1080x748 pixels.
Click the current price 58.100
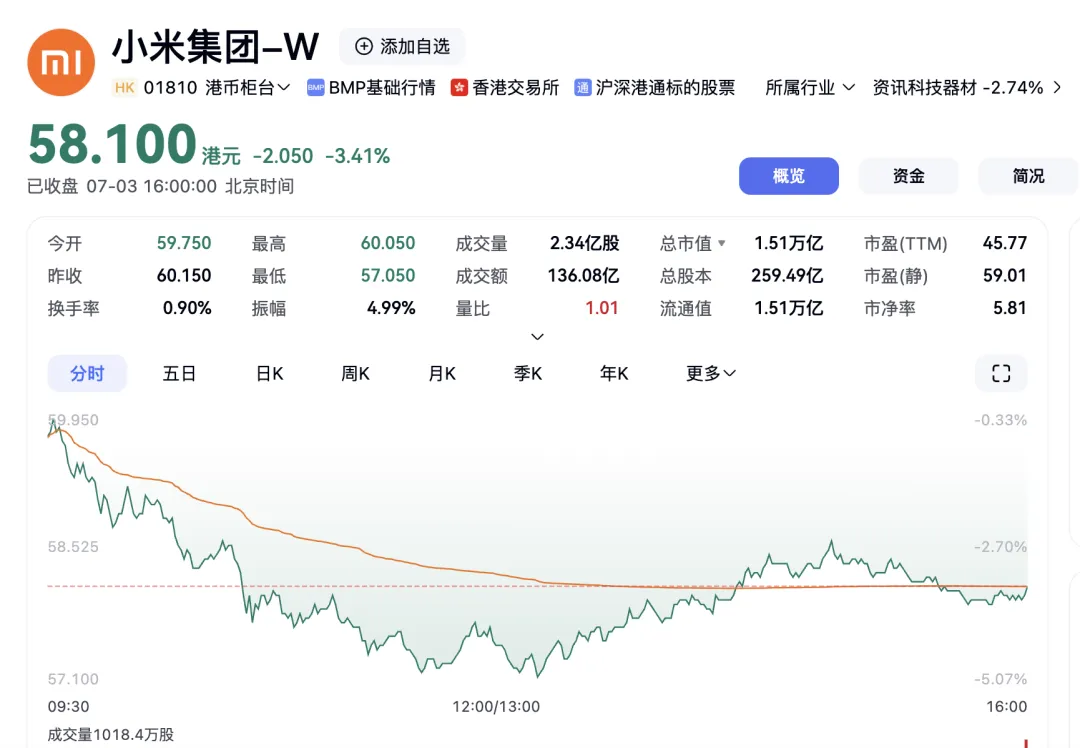pyautogui.click(x=113, y=144)
